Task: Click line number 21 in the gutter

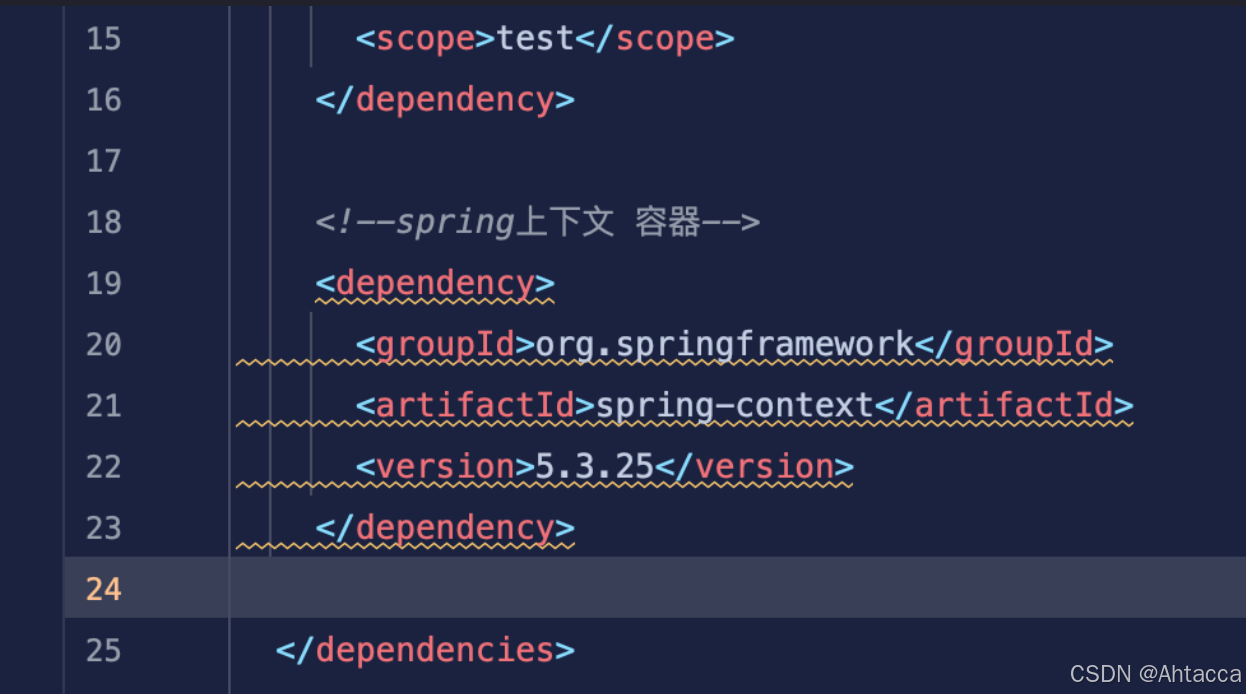Action: (x=103, y=406)
